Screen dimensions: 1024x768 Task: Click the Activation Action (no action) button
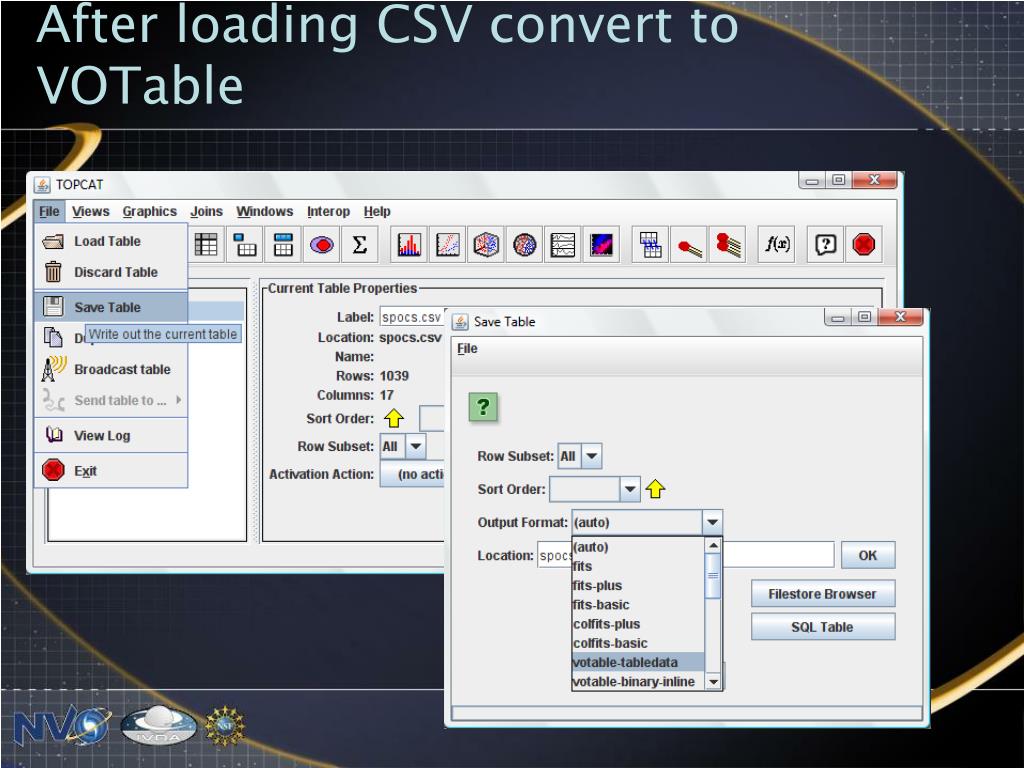point(413,474)
